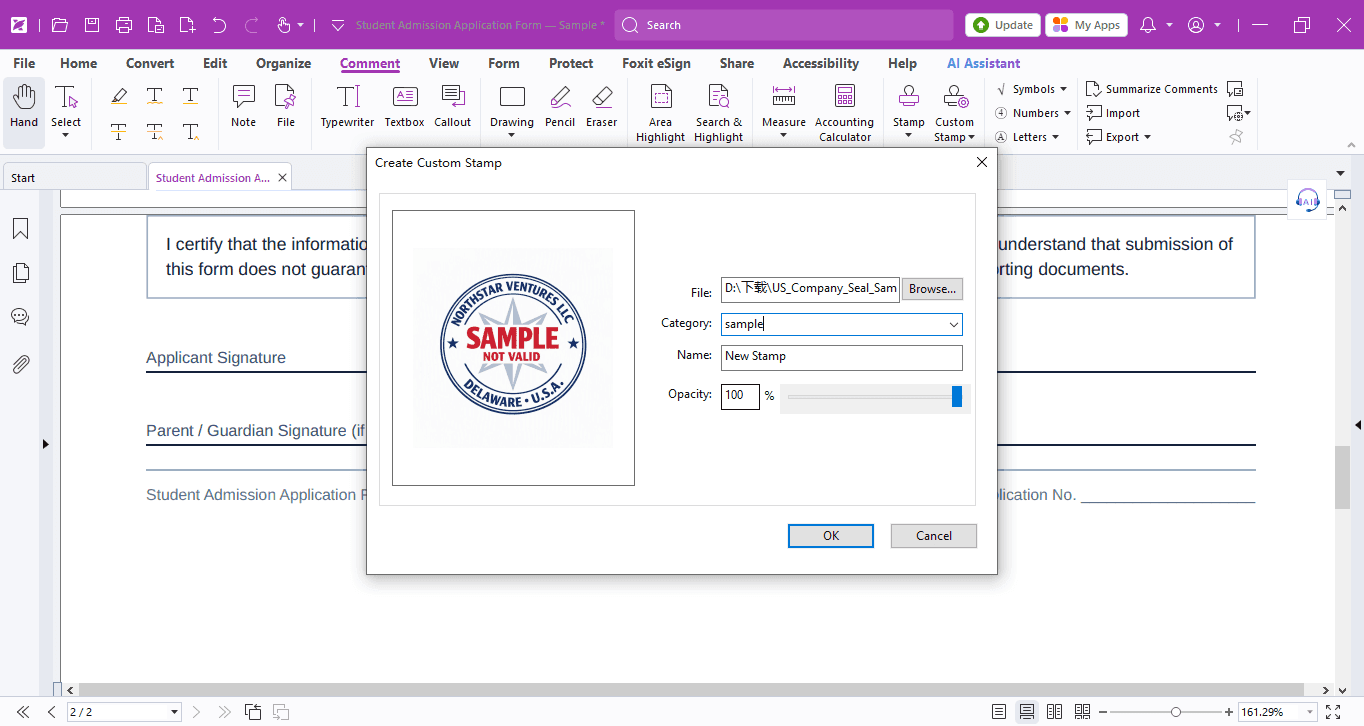The width and height of the screenshot is (1364, 726).
Task: Click Summarize Comments
Action: click(x=1152, y=89)
